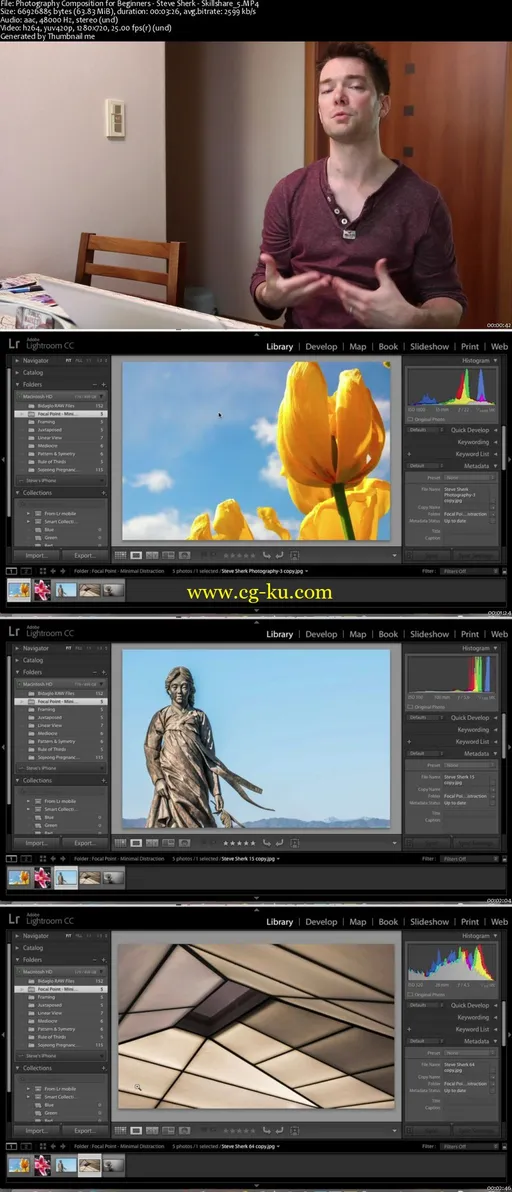
Task: Tick Original Photo checkbox in statue frame
Action: [x=410, y=706]
